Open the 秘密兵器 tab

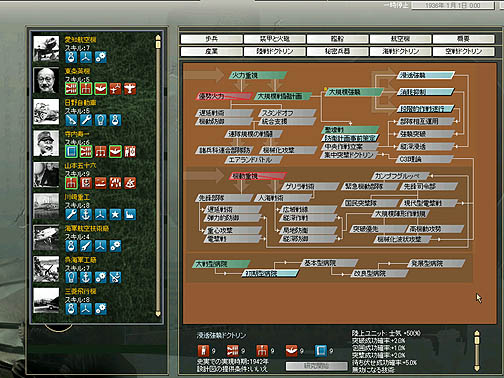point(337,51)
